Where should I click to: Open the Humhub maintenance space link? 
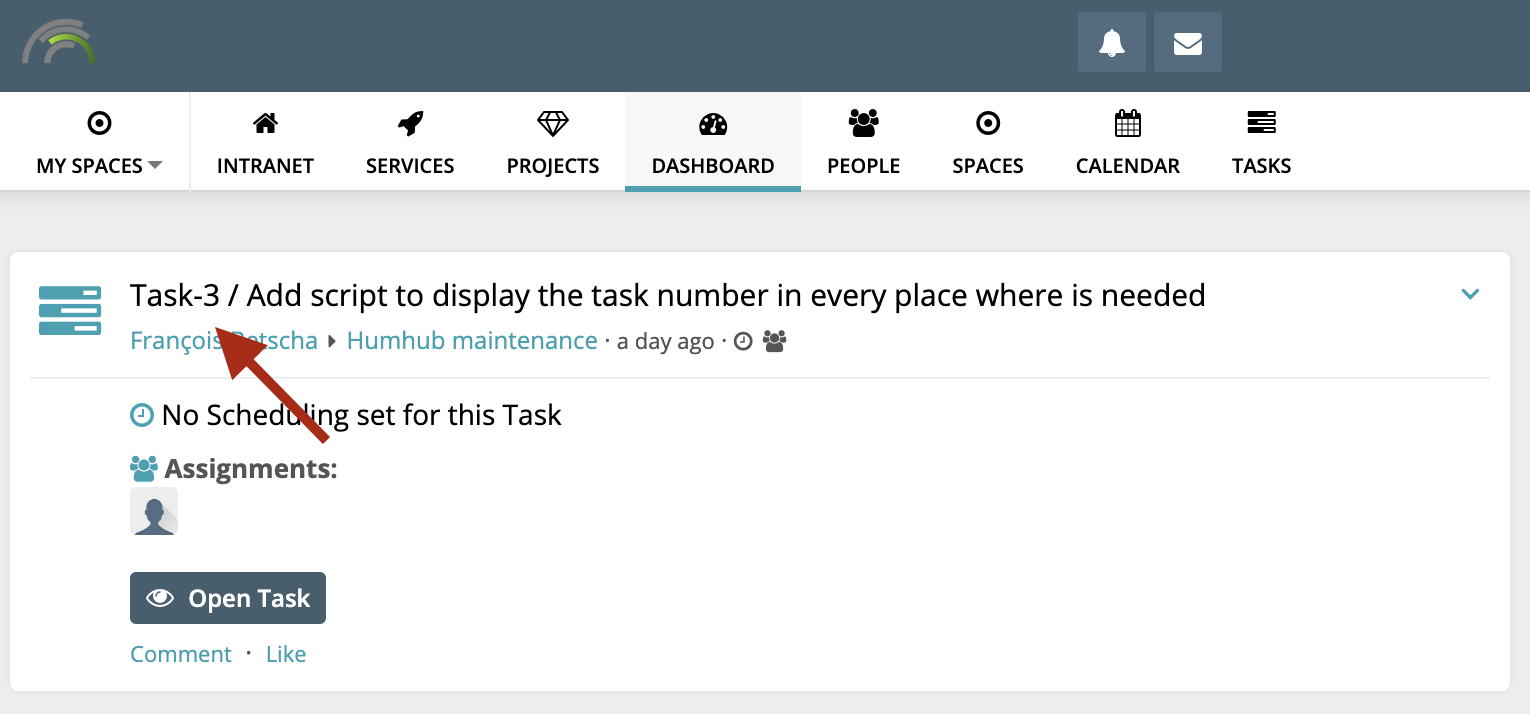coord(472,341)
